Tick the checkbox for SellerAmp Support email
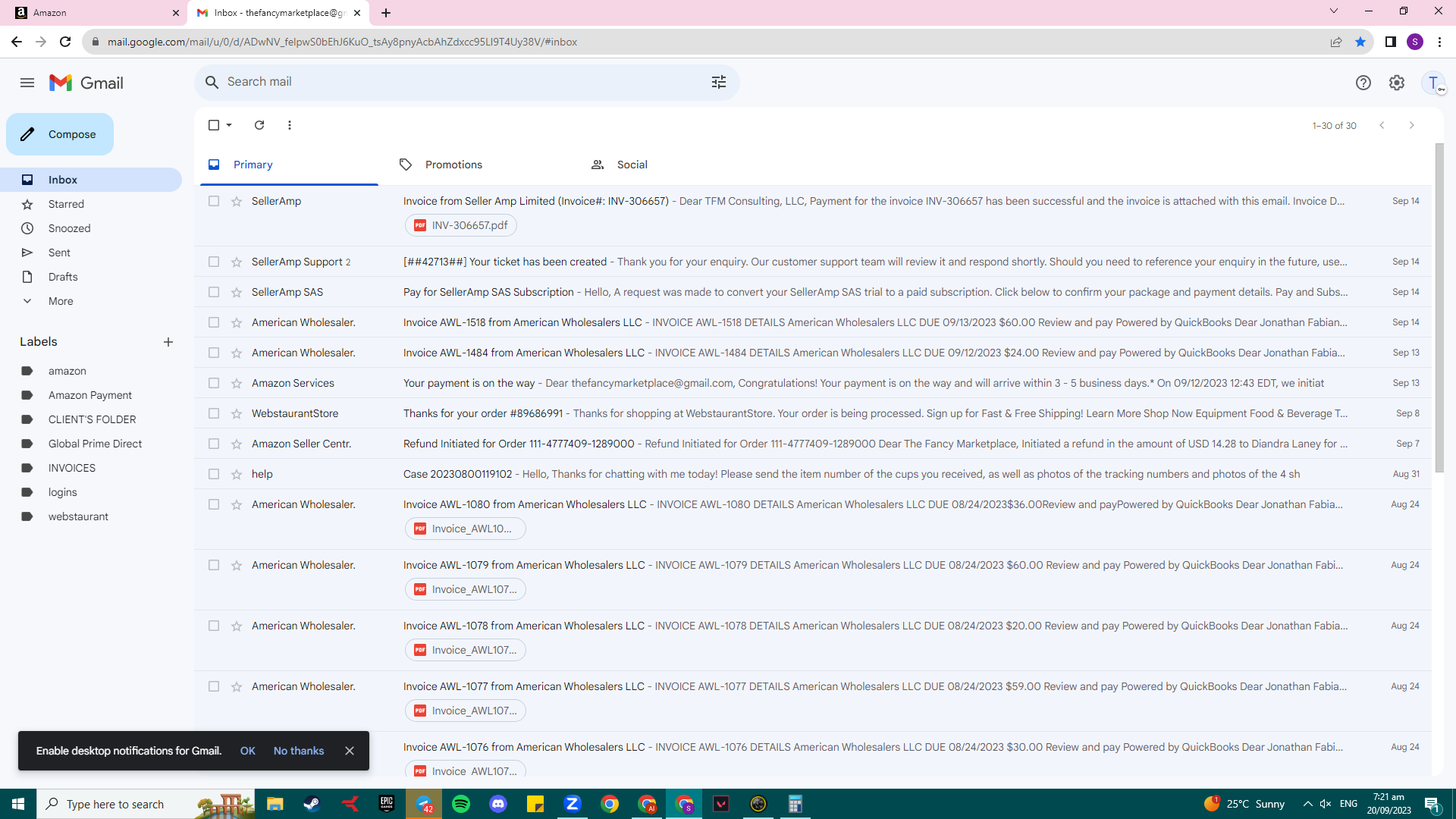Viewport: 1456px width, 819px height. (214, 262)
